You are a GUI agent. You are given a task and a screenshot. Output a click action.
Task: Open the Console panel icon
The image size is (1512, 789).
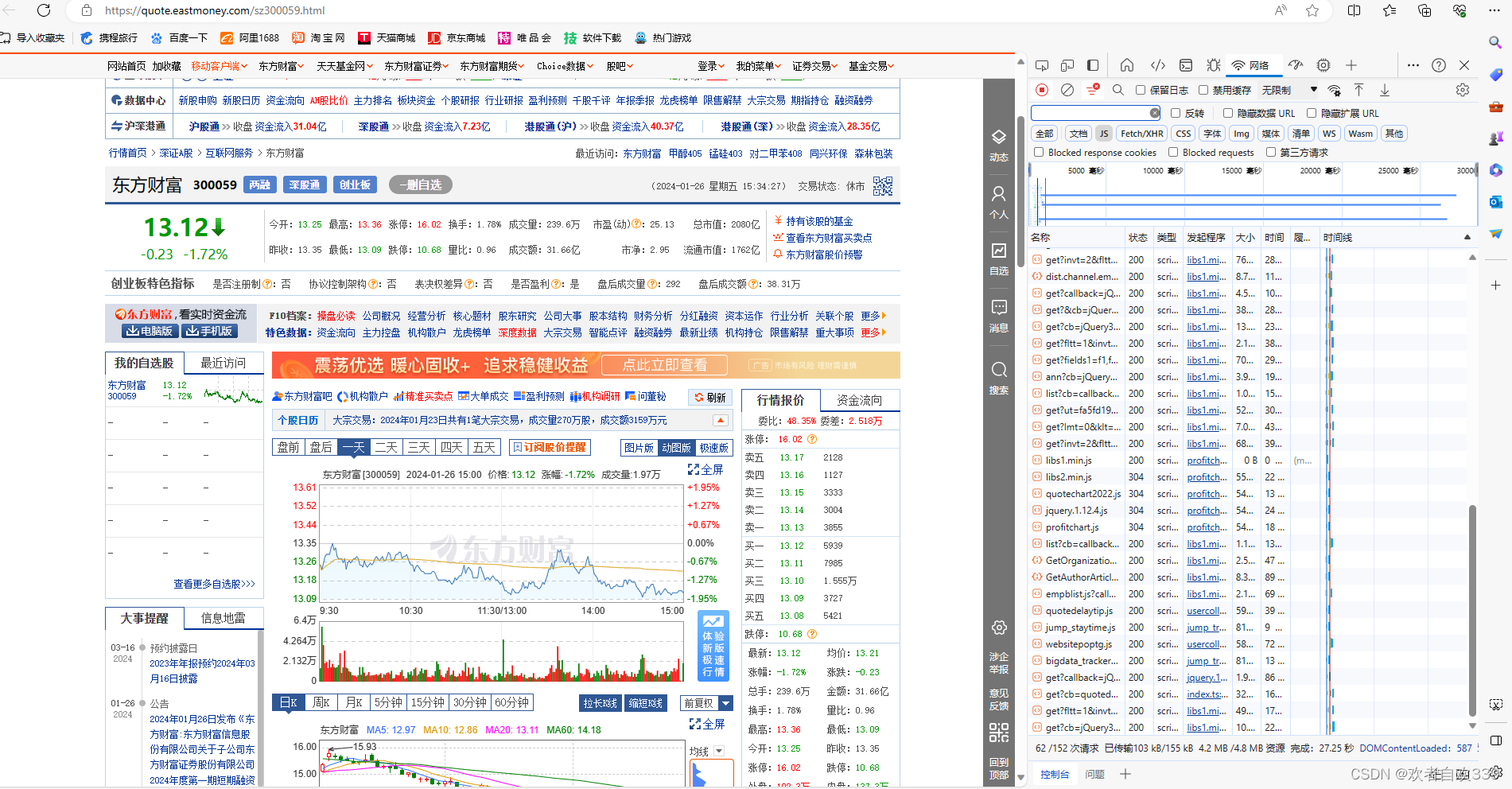1186,65
